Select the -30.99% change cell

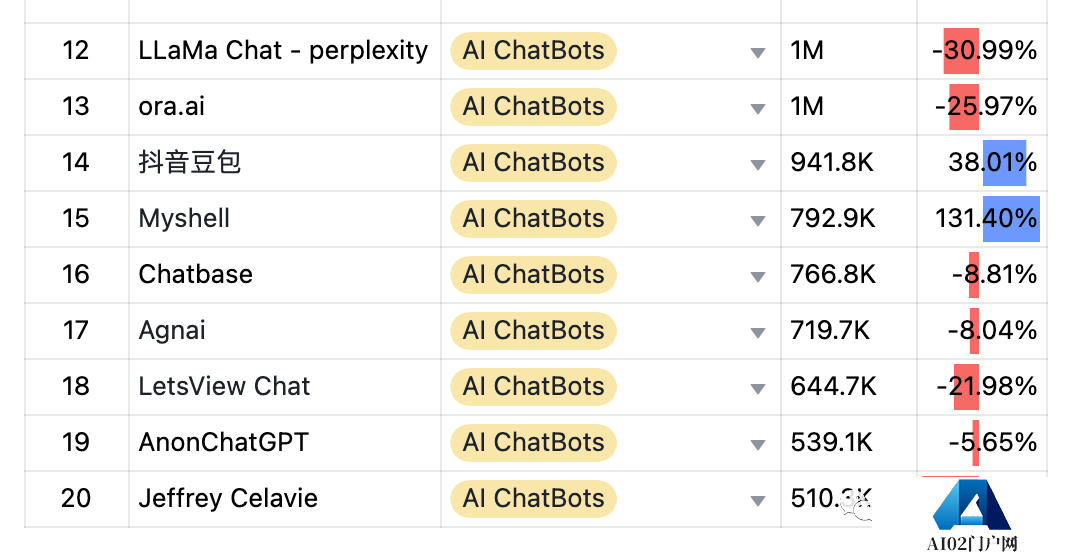[x=982, y=51]
